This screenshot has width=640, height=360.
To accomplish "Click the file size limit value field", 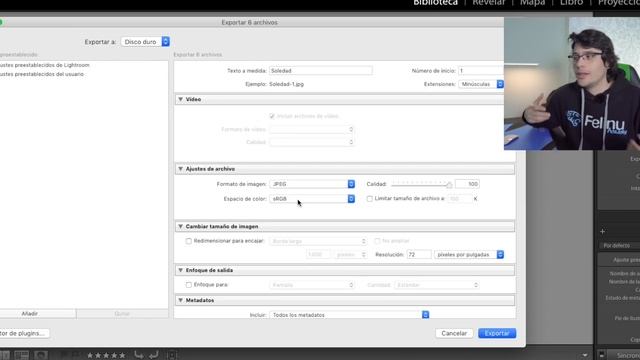I will pos(459,199).
